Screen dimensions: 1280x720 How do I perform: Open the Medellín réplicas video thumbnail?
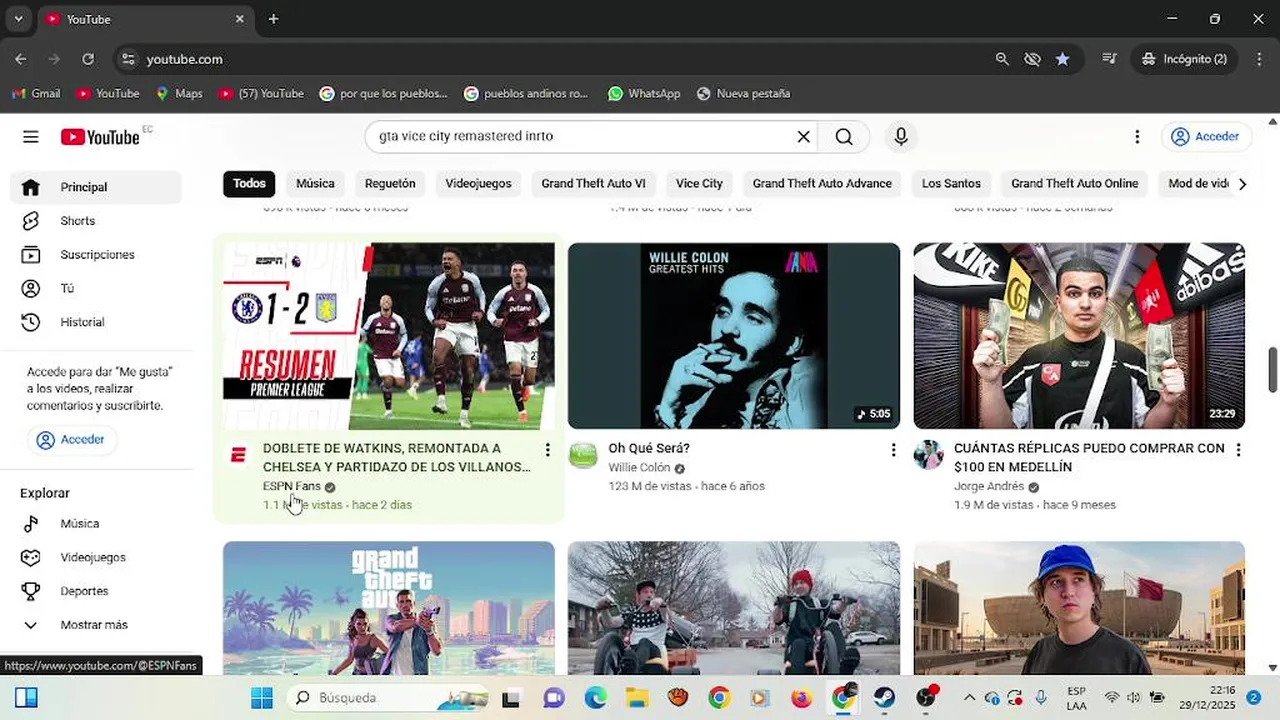(x=1079, y=336)
